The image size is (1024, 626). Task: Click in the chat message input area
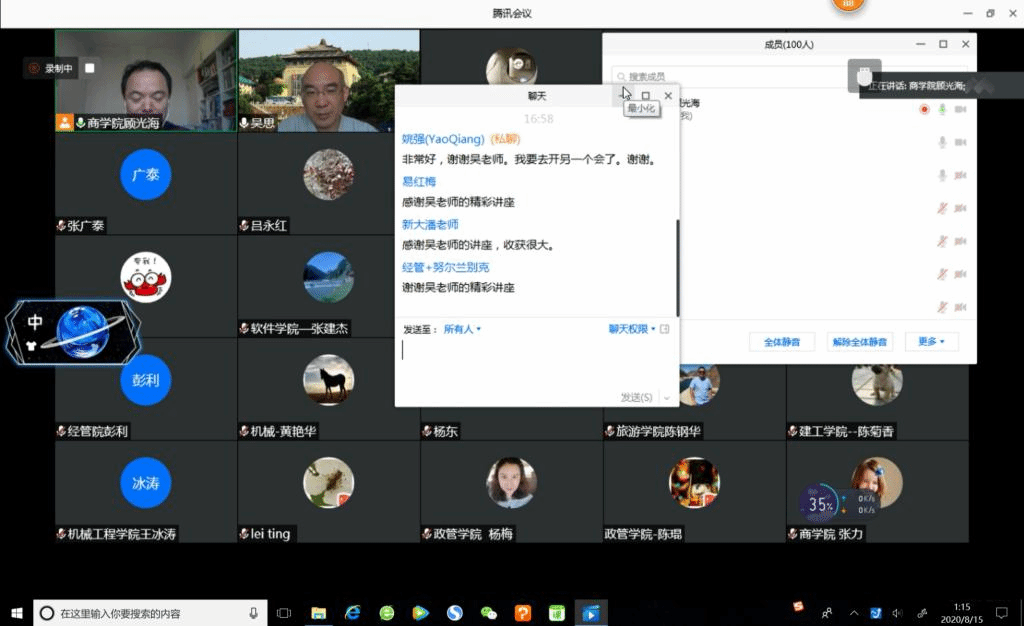537,363
